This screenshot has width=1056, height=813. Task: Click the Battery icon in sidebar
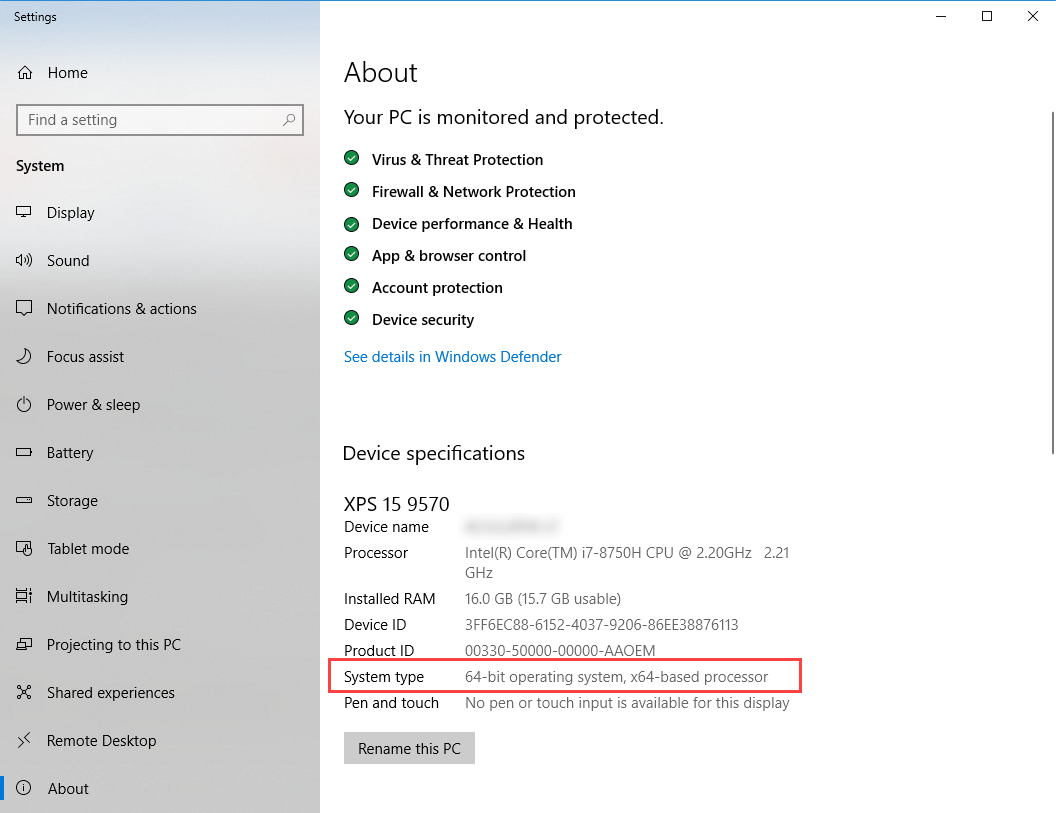[x=24, y=453]
